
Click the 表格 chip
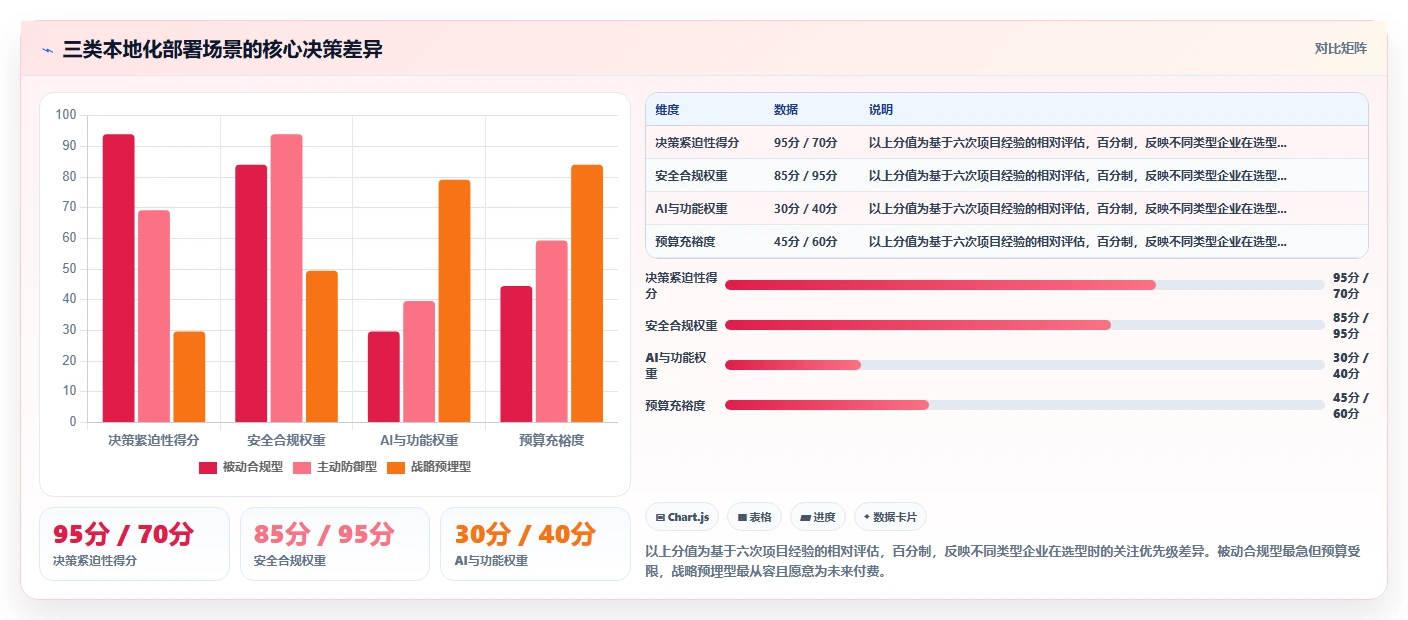point(755,517)
